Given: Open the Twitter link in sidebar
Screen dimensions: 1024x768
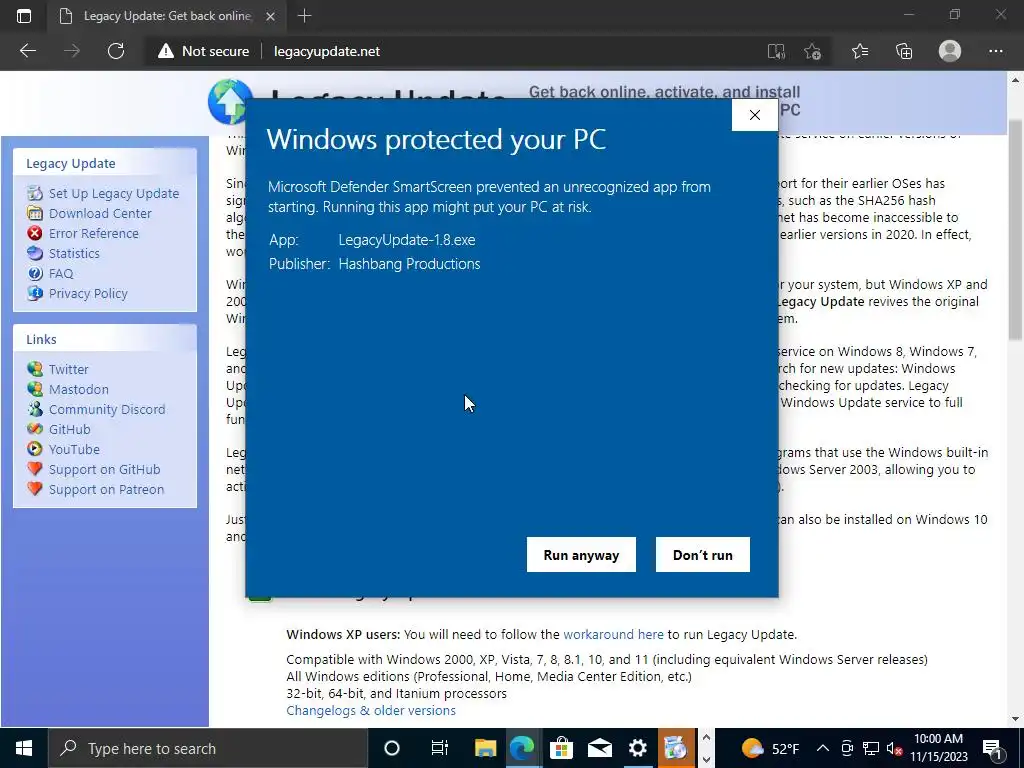Looking at the screenshot, I should click(69, 370).
